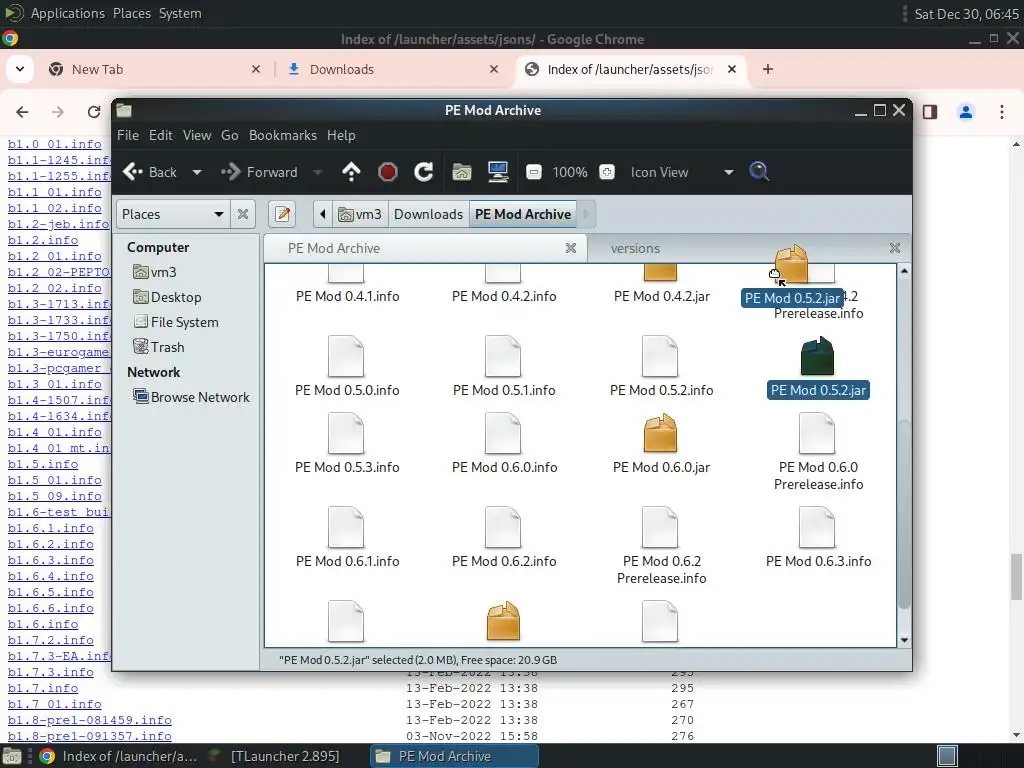The height and width of the screenshot is (768, 1024).
Task: Click the Stop loading red icon
Action: pyautogui.click(x=387, y=172)
